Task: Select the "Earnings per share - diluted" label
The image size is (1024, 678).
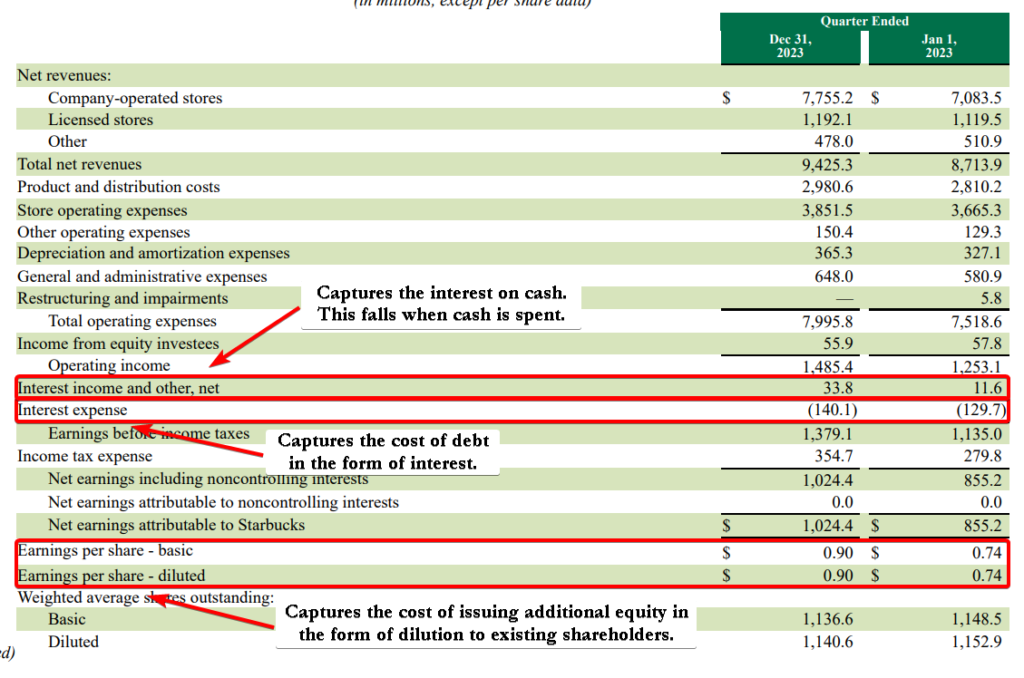Action: (x=111, y=575)
